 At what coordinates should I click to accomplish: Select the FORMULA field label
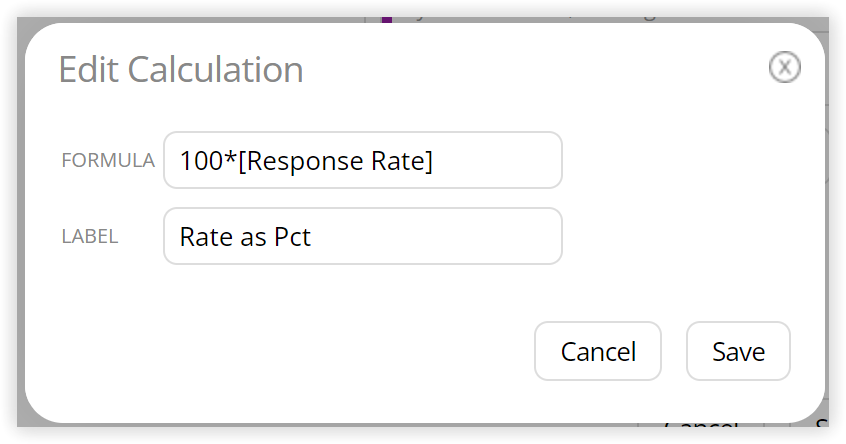tap(108, 160)
